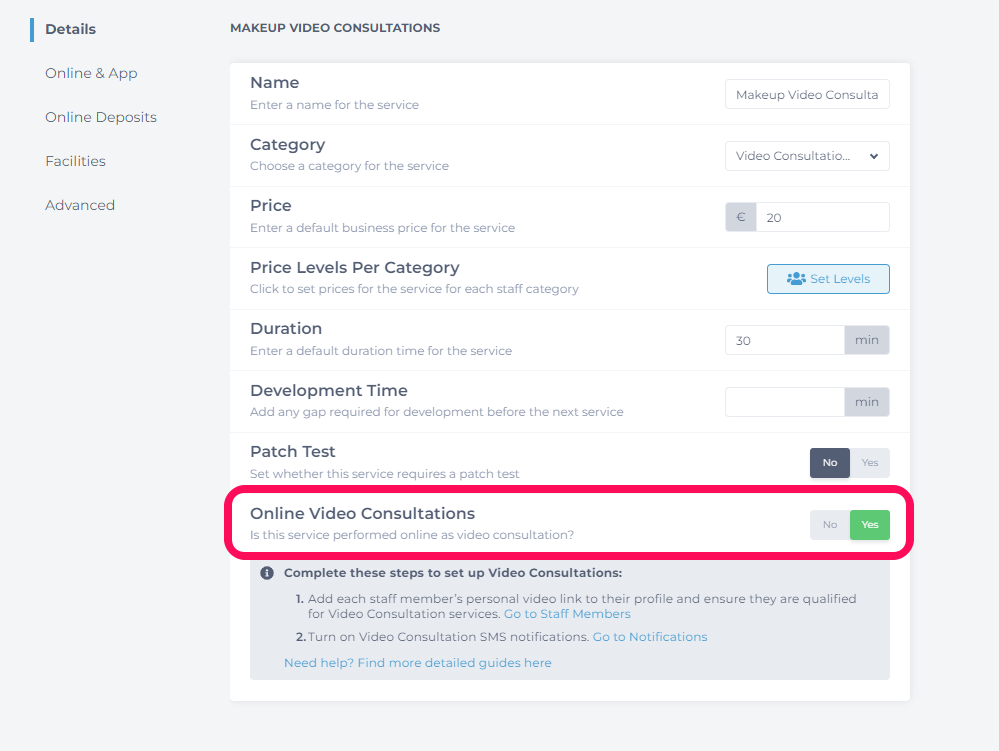Go to the Facilities section
The image size is (999, 751).
click(75, 161)
